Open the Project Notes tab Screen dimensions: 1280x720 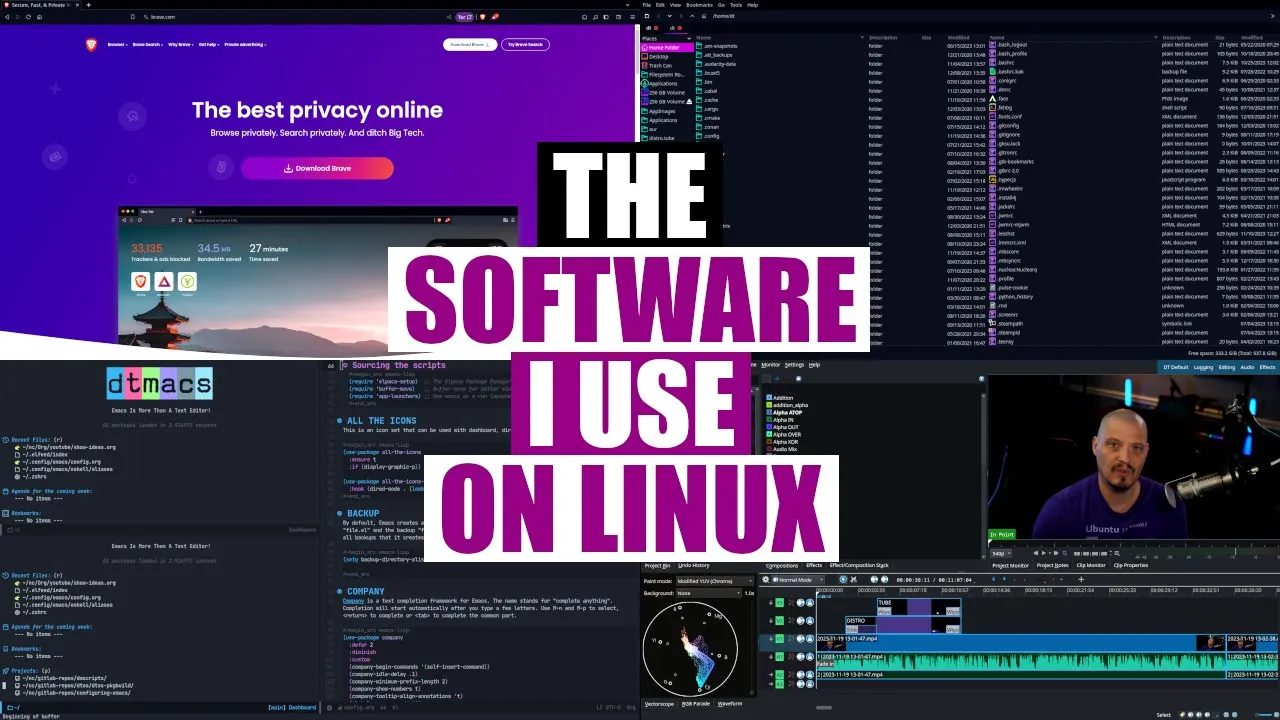click(x=1052, y=565)
